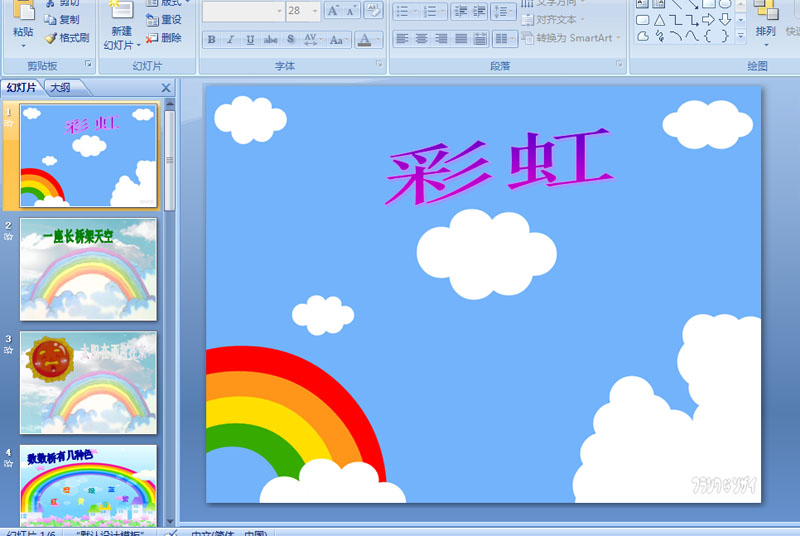Viewport: 800px width, 536px height.
Task: Decrease font size with the small A
Action: click(351, 11)
